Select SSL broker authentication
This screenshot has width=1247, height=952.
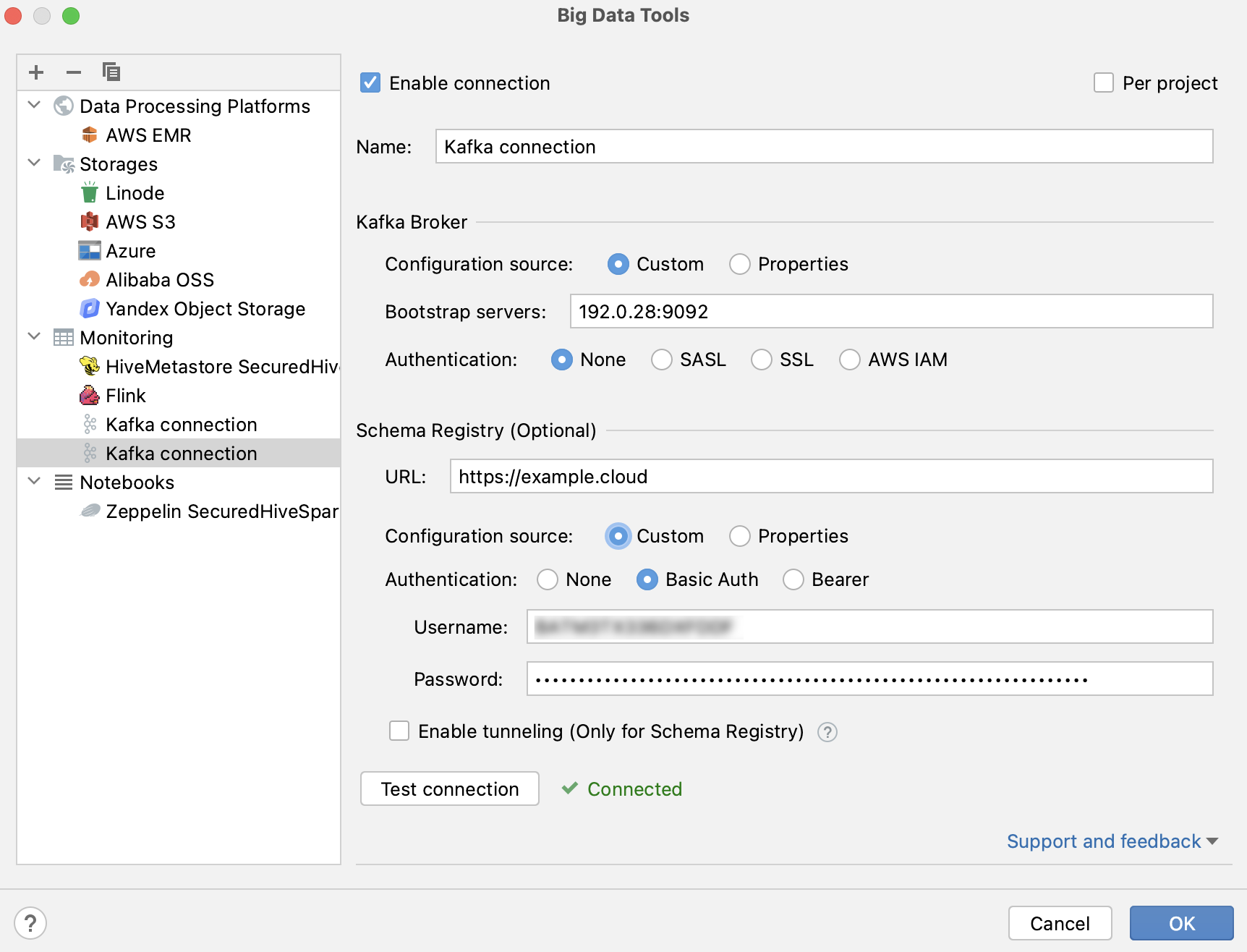click(x=762, y=360)
